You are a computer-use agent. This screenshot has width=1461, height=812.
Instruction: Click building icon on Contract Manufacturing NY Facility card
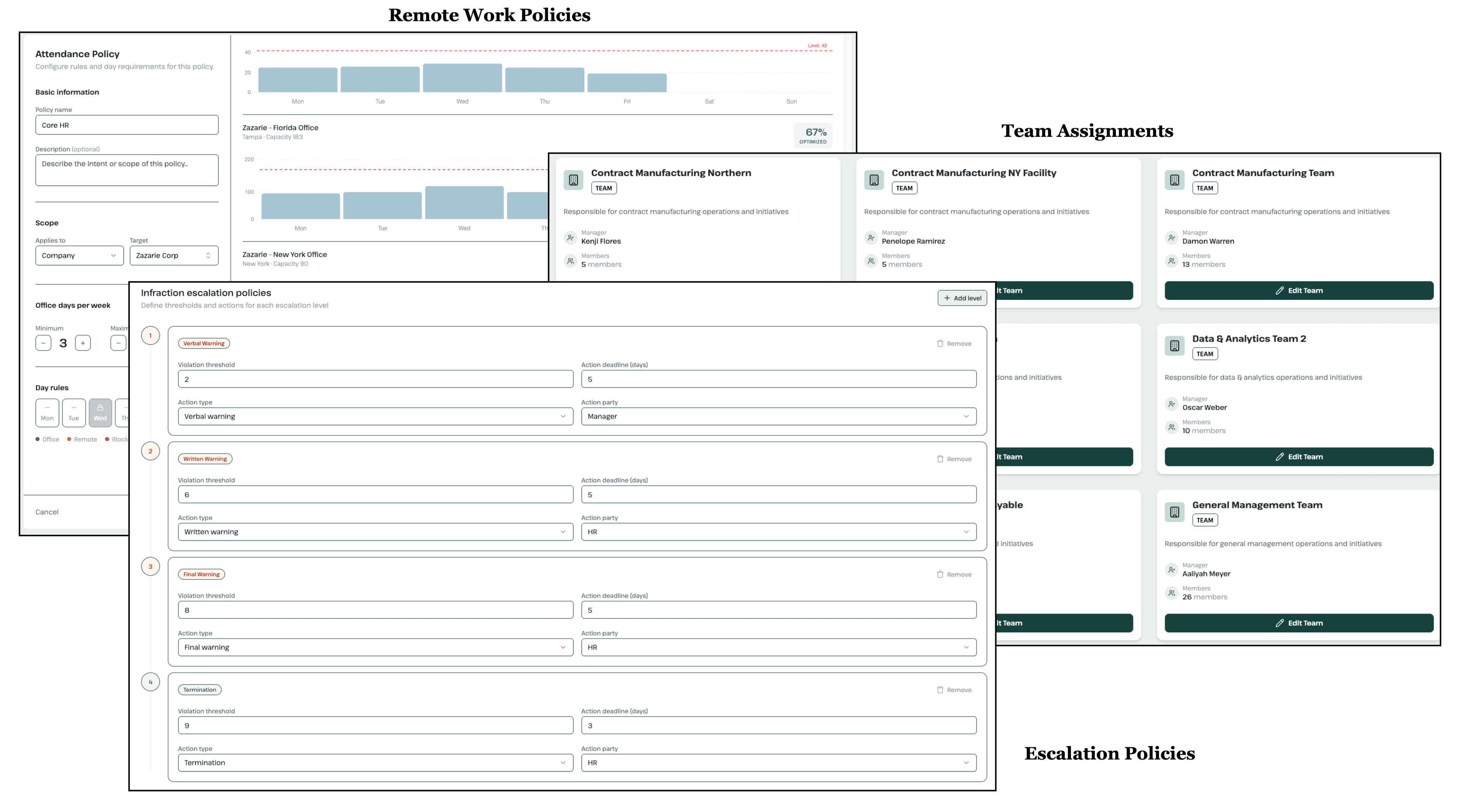pos(874,180)
